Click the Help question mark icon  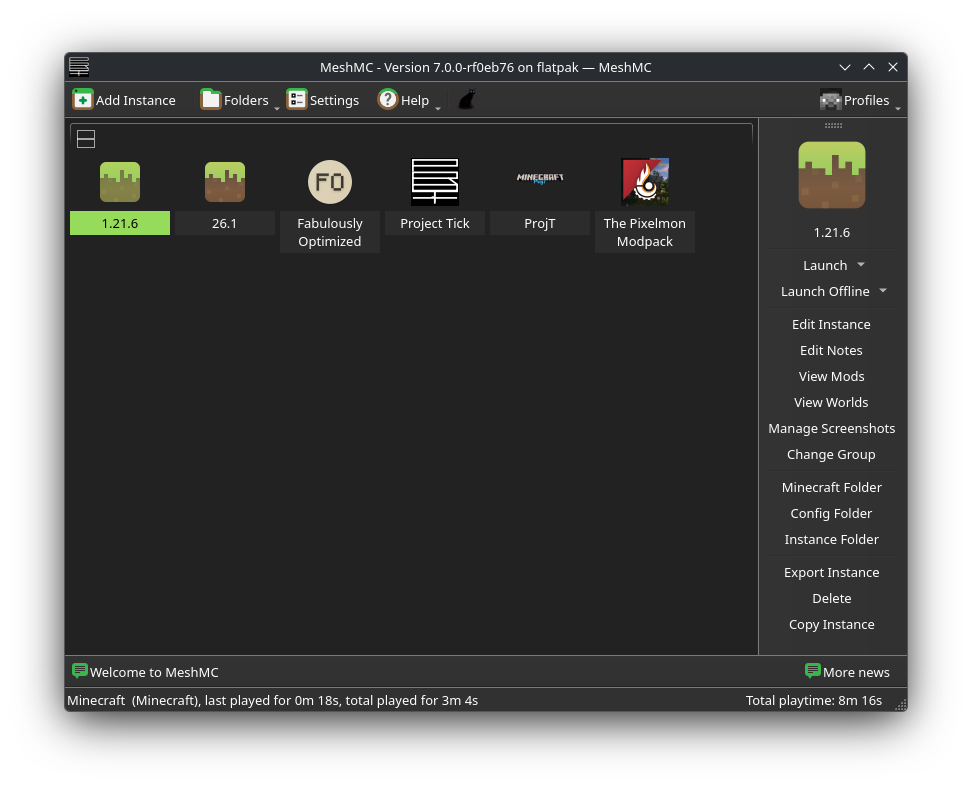tap(388, 99)
